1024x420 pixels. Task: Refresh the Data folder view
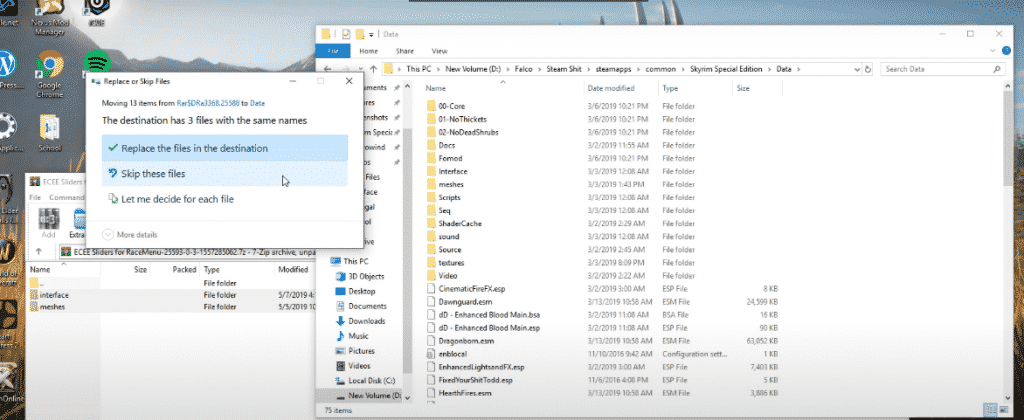[868, 69]
